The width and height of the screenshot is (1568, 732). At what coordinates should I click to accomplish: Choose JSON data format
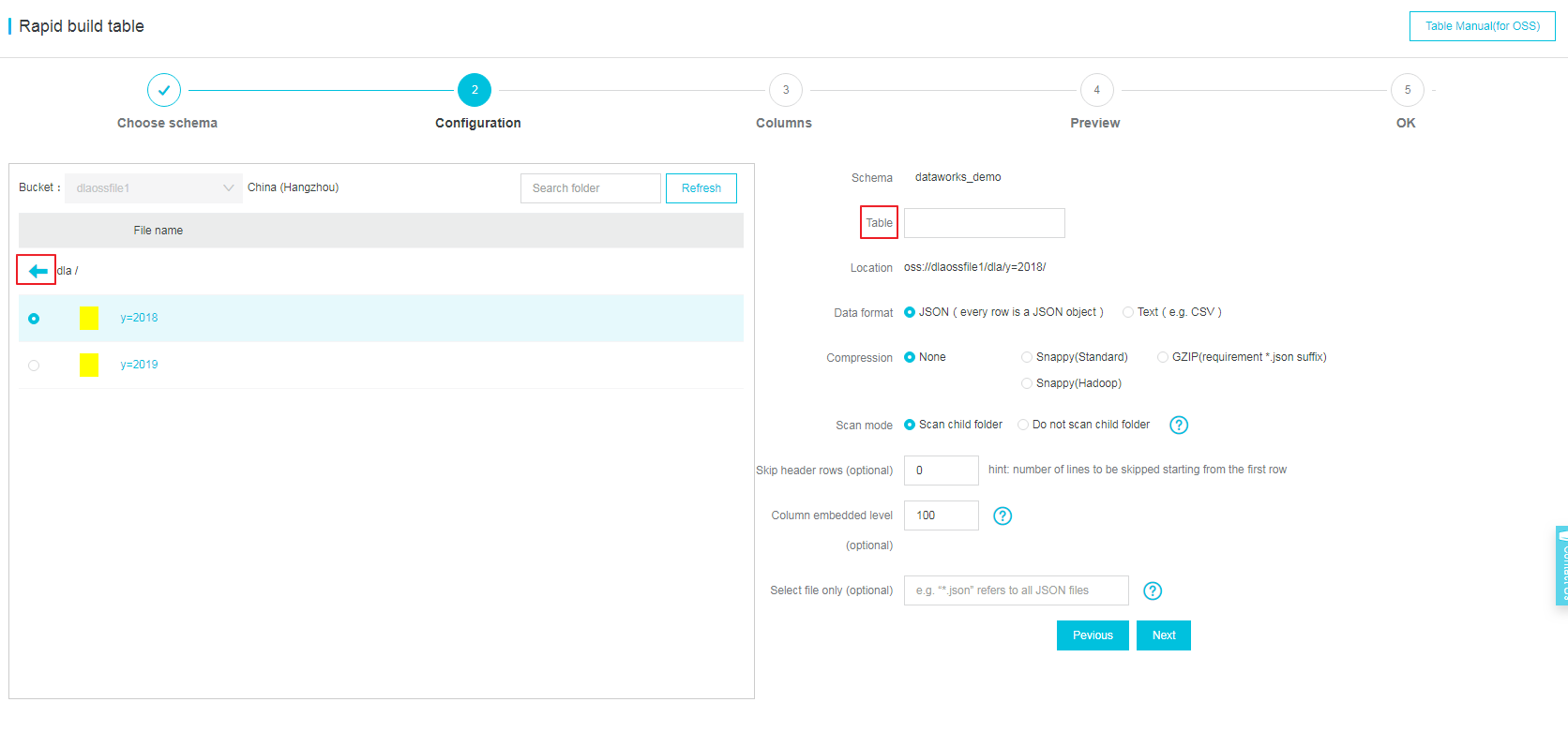pyautogui.click(x=910, y=312)
